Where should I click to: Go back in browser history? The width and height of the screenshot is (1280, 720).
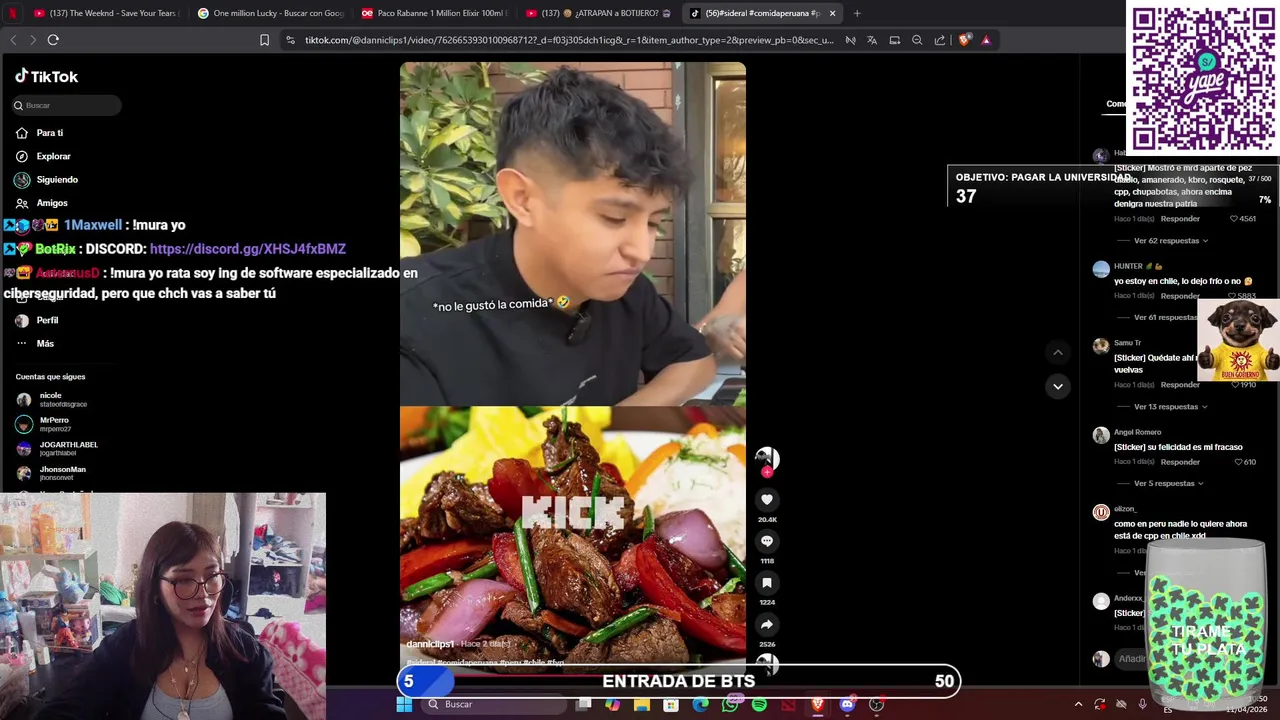[x=13, y=40]
